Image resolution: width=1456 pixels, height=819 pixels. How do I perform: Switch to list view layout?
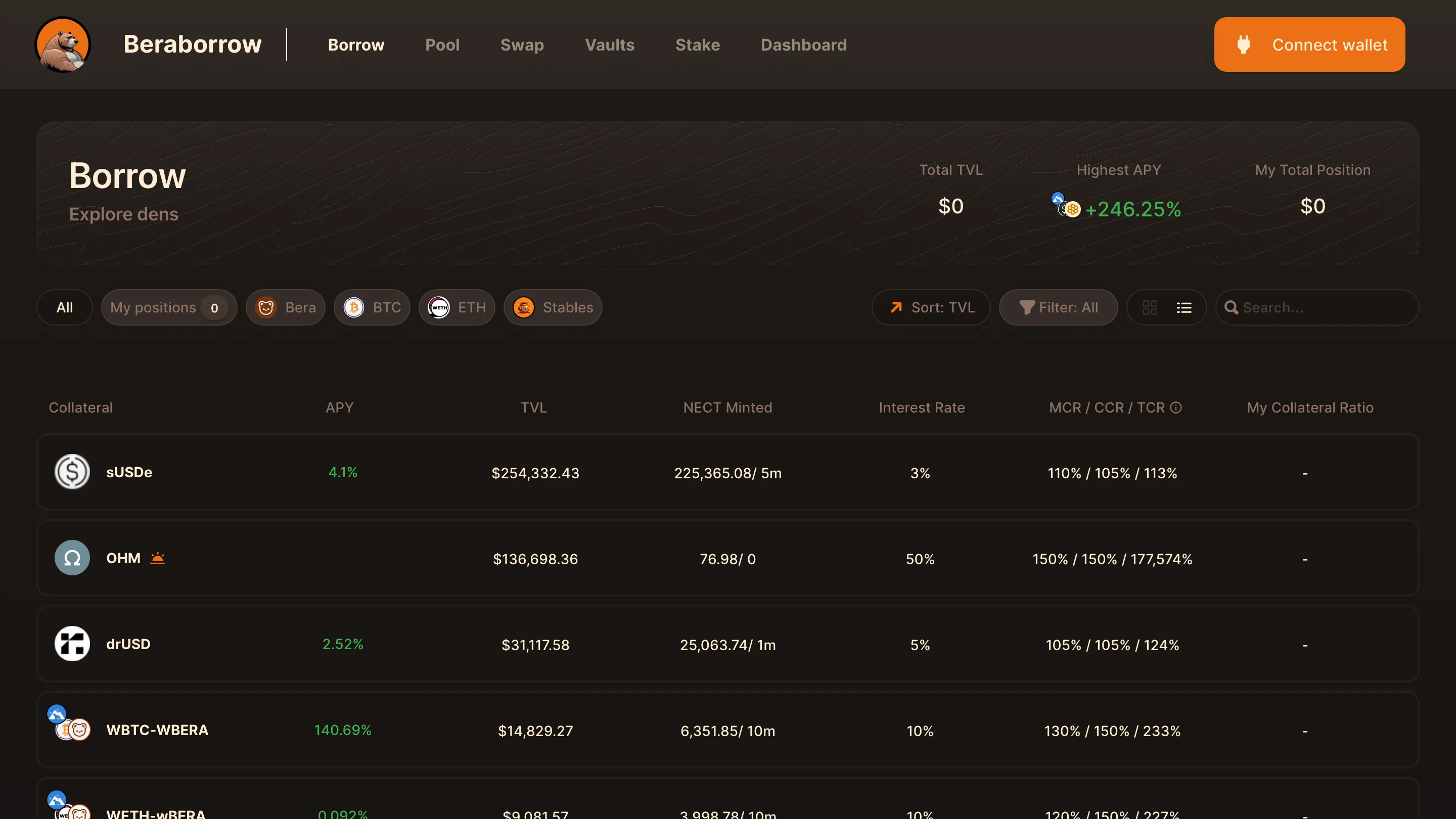1184,307
